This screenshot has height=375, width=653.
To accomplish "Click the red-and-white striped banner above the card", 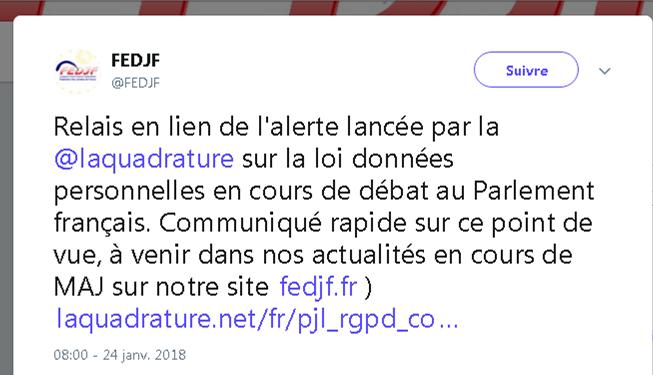I will coord(326,7).
